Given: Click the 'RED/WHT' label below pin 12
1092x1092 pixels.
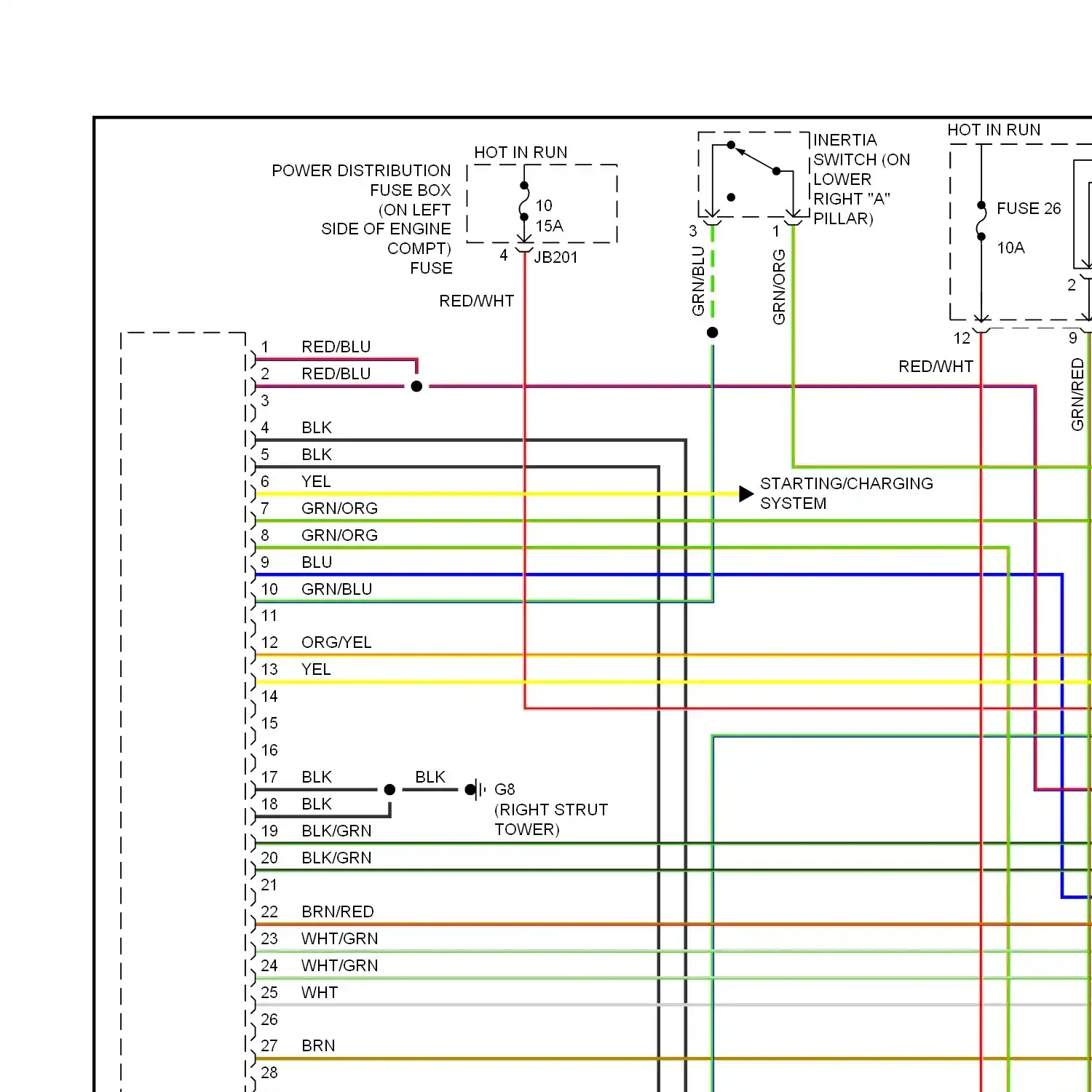Looking at the screenshot, I should pyautogui.click(x=935, y=366).
